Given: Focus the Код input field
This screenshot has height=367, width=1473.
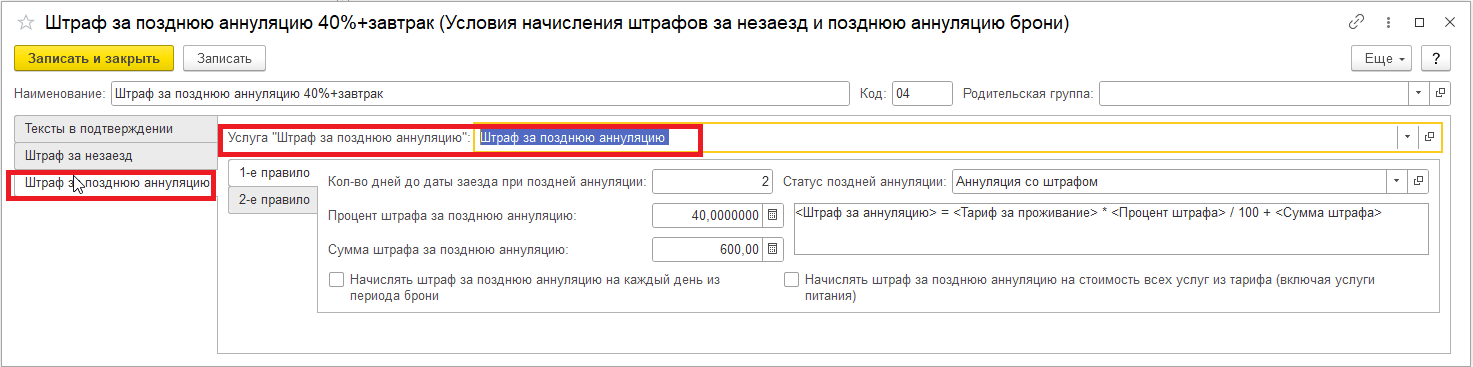Looking at the screenshot, I should click(x=922, y=94).
